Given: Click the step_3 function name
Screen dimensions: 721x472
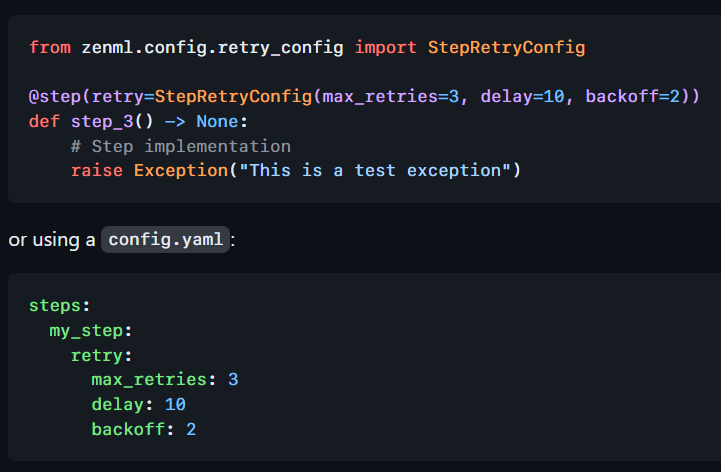Looking at the screenshot, I should (x=102, y=122).
